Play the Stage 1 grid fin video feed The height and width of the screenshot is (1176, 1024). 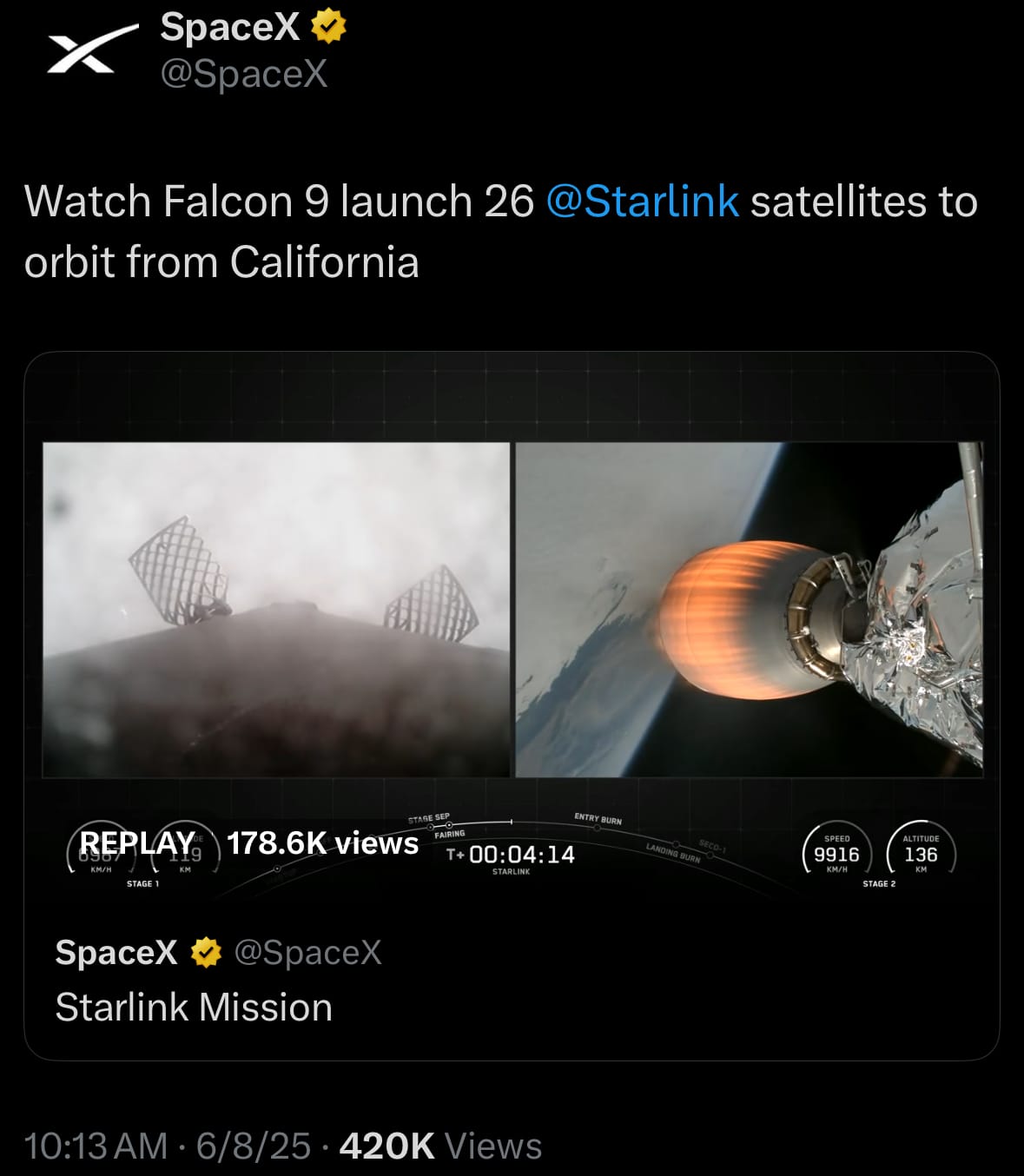click(276, 610)
